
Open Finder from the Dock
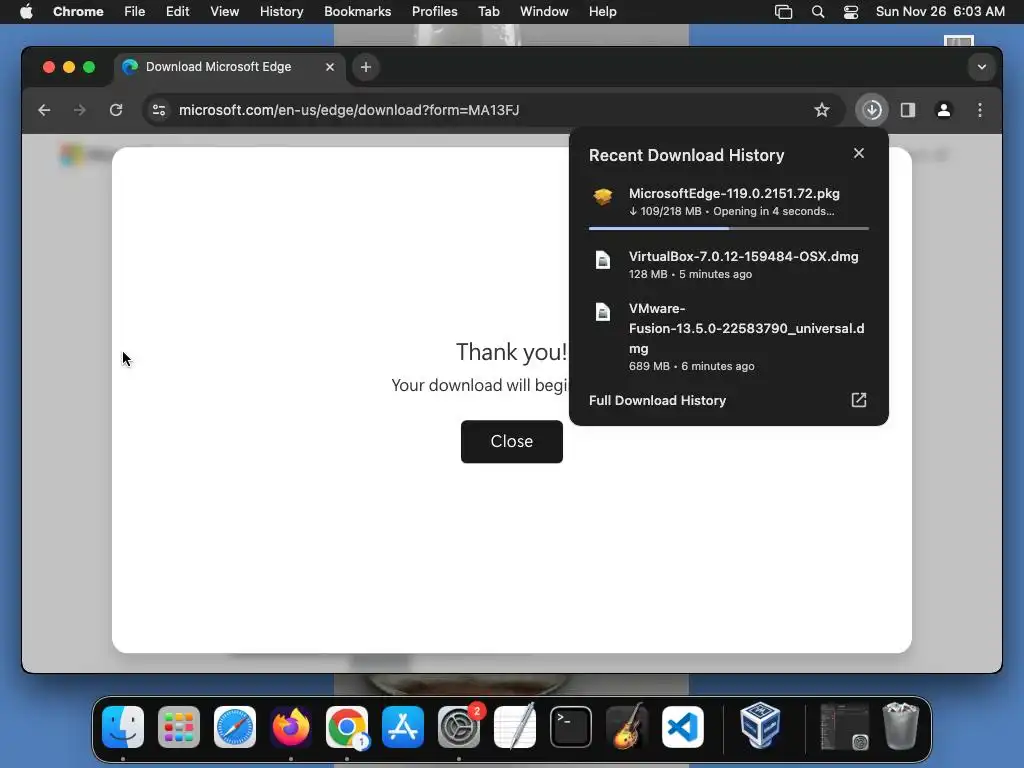tap(123, 727)
